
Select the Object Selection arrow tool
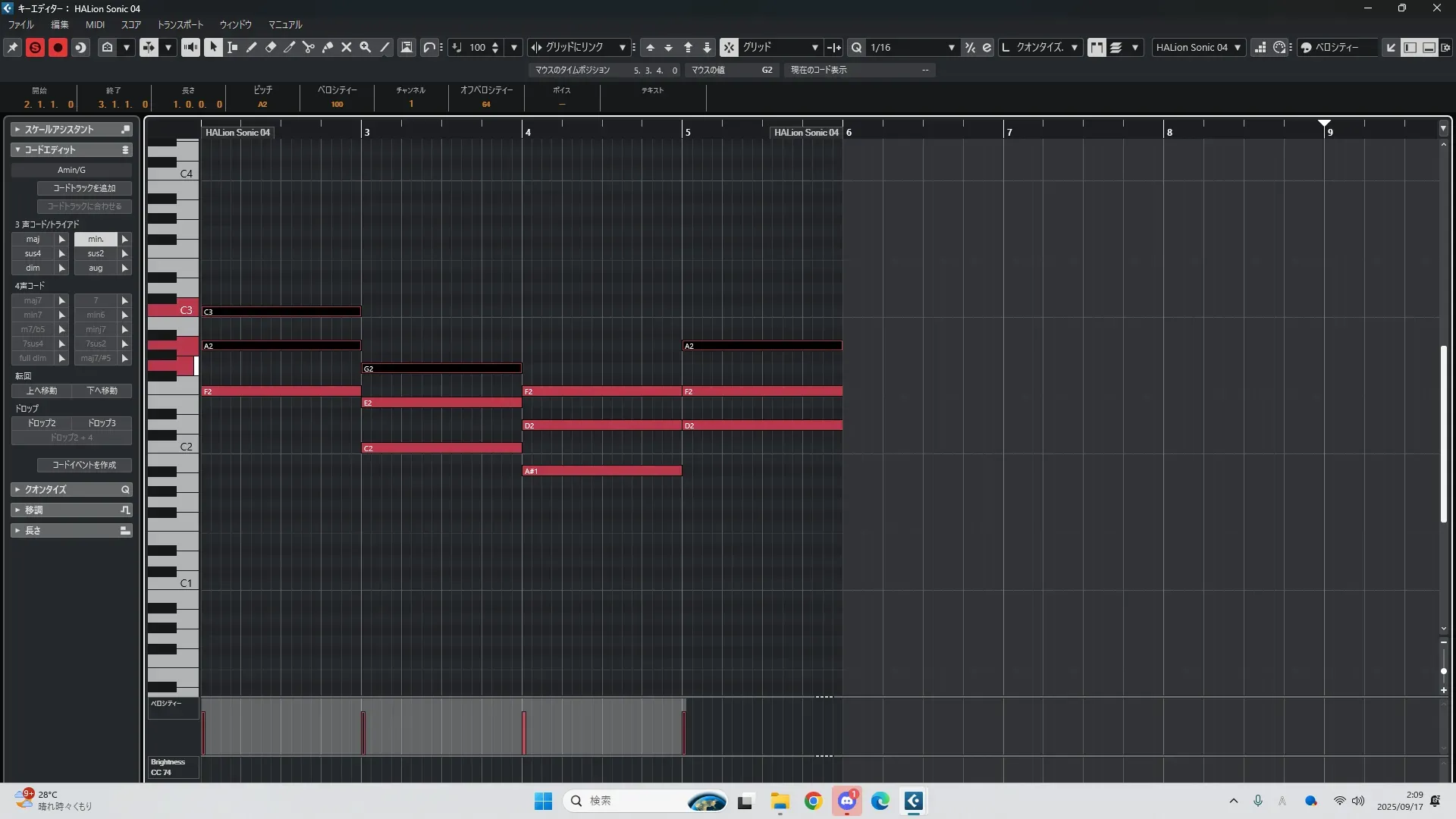coord(213,47)
